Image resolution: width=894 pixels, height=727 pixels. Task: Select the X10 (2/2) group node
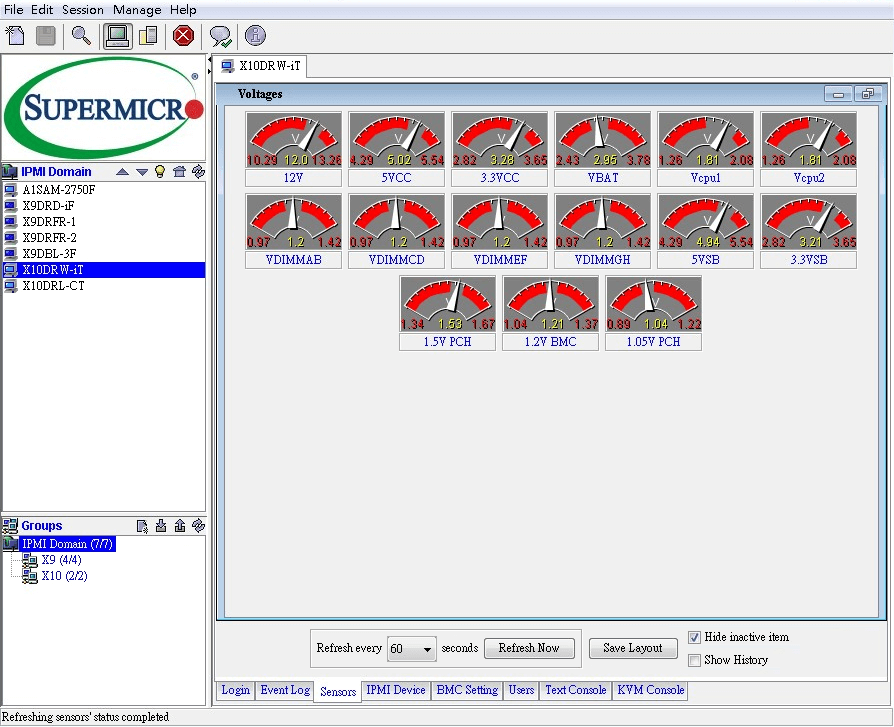64,576
